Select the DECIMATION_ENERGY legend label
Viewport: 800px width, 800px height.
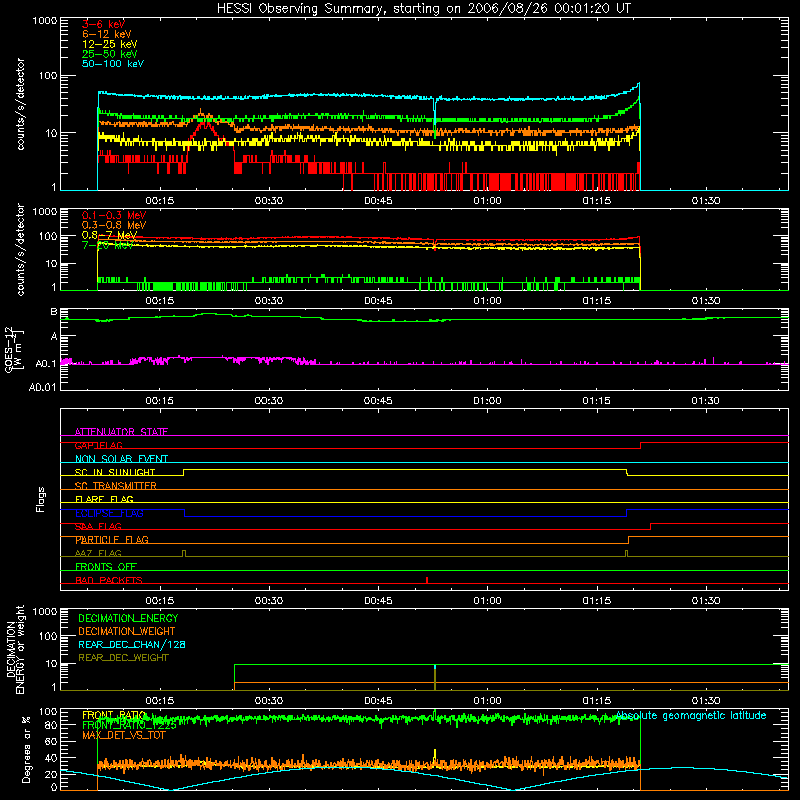coord(128,618)
